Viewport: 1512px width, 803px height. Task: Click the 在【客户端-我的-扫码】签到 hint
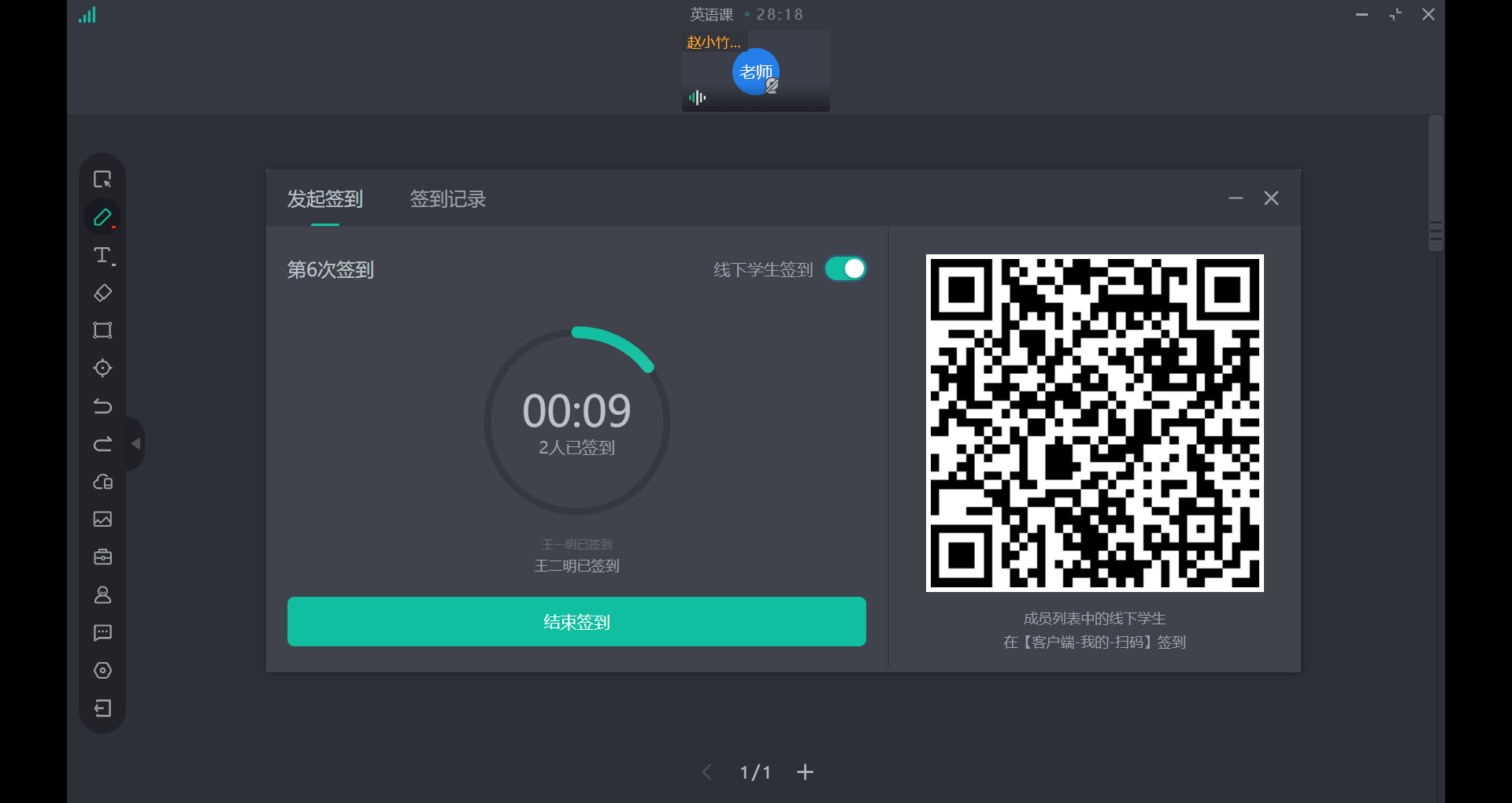point(1095,642)
